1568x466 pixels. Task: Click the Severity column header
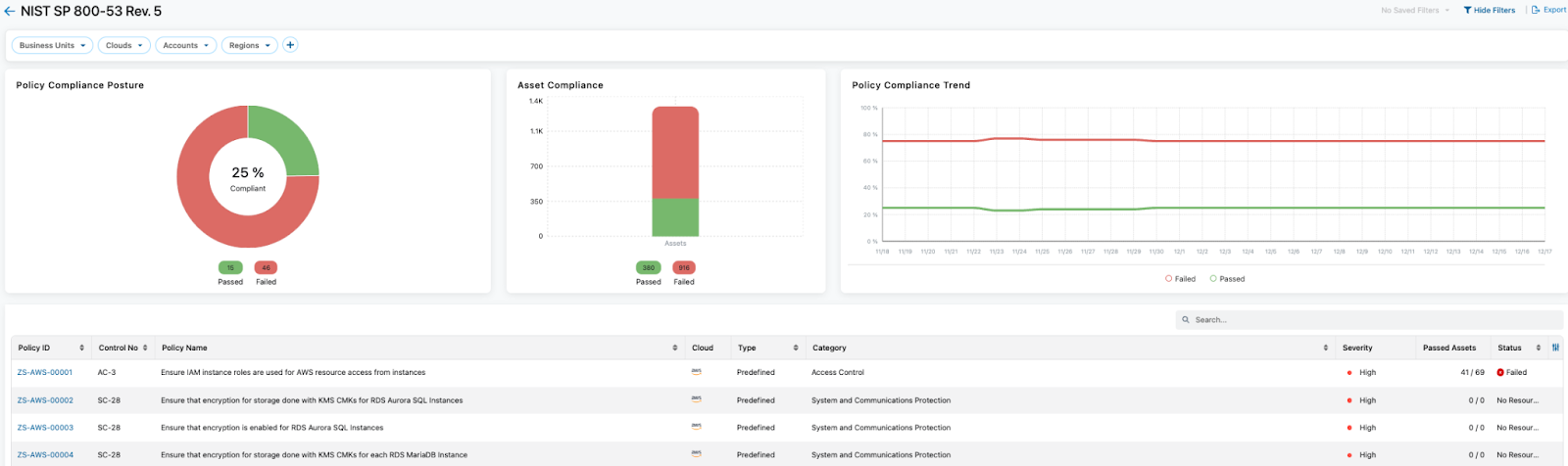[1357, 348]
